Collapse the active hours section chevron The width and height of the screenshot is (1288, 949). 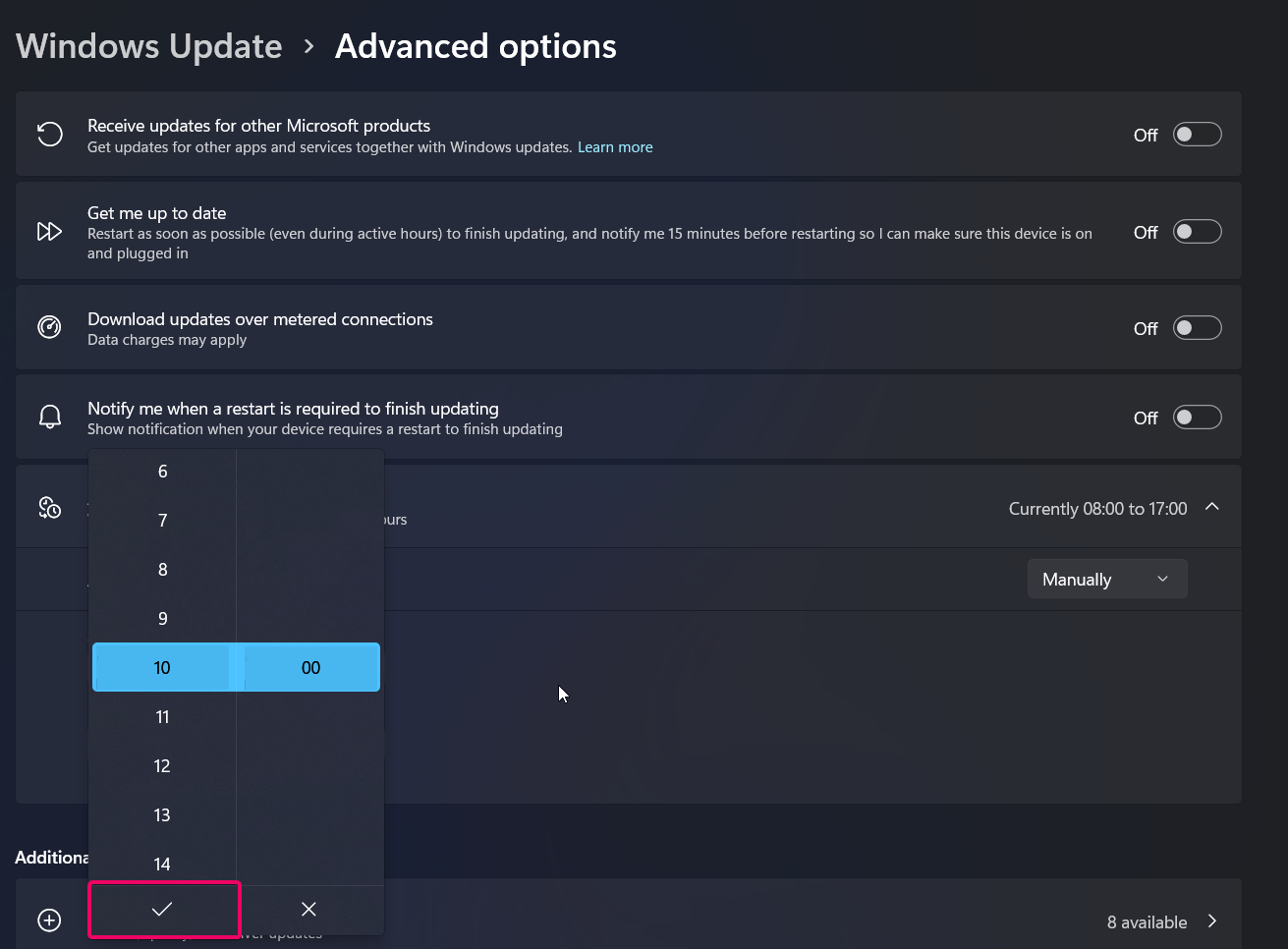1212,507
